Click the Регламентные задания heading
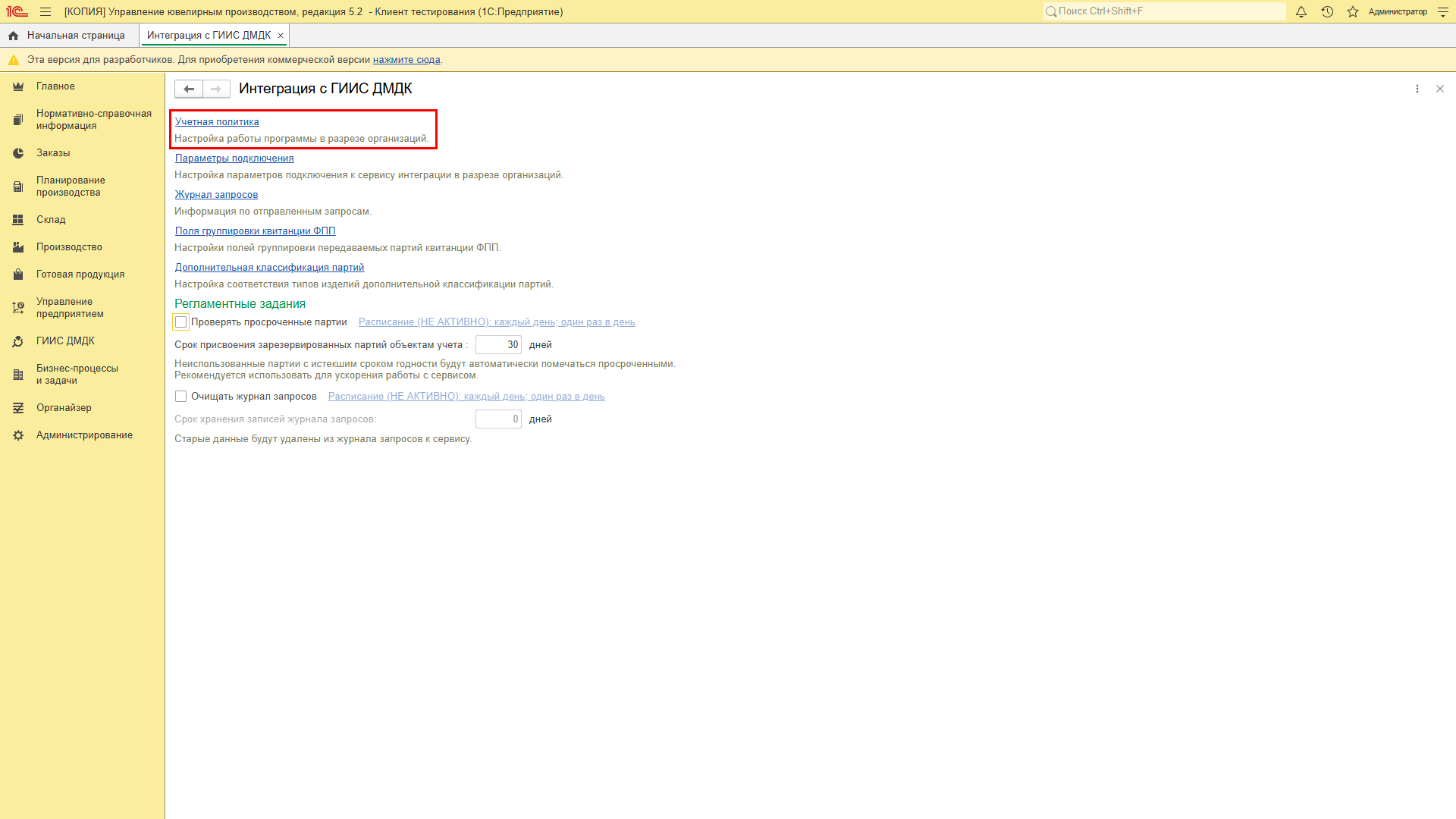 click(240, 304)
